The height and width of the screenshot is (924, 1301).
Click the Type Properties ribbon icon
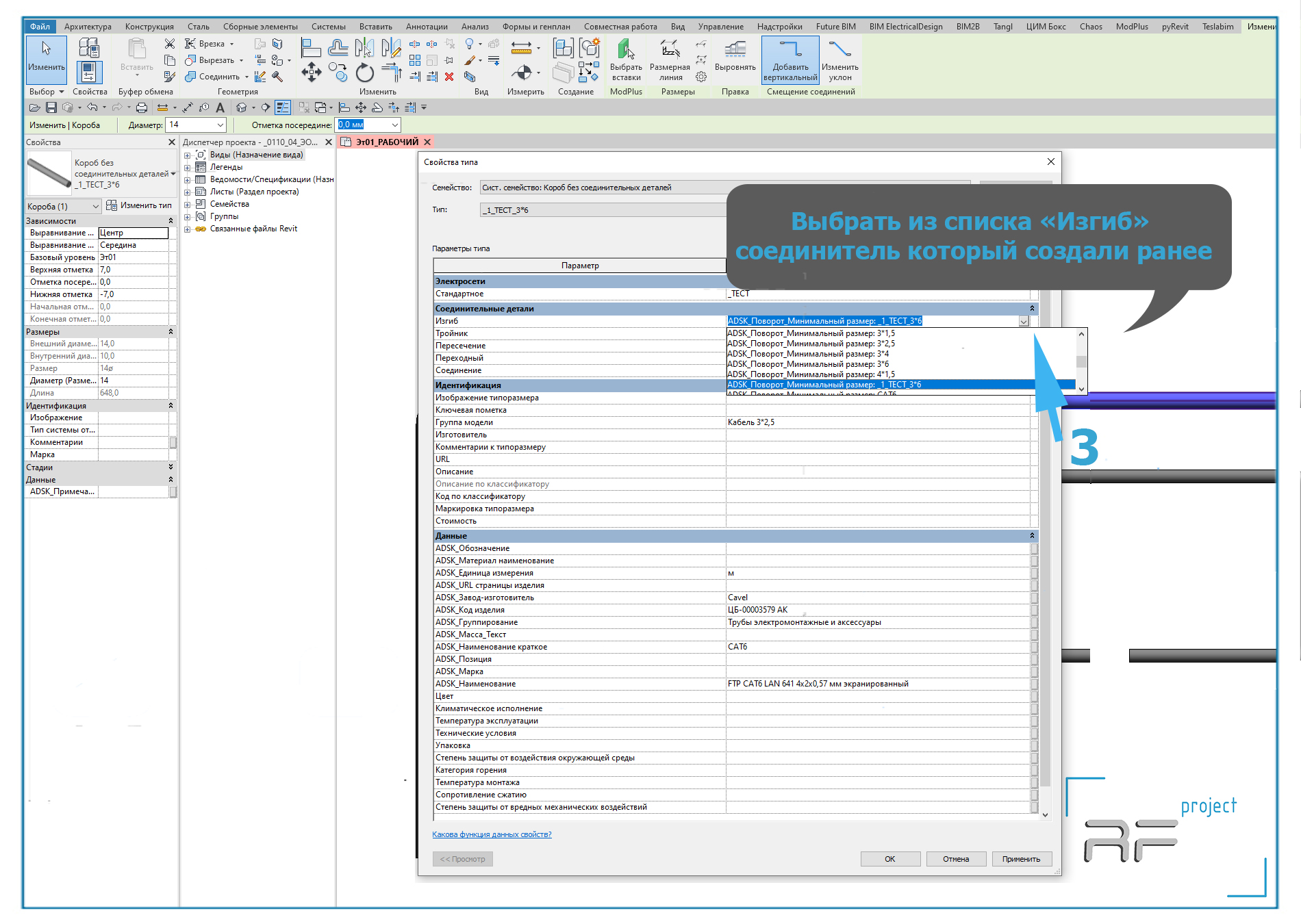click(89, 47)
